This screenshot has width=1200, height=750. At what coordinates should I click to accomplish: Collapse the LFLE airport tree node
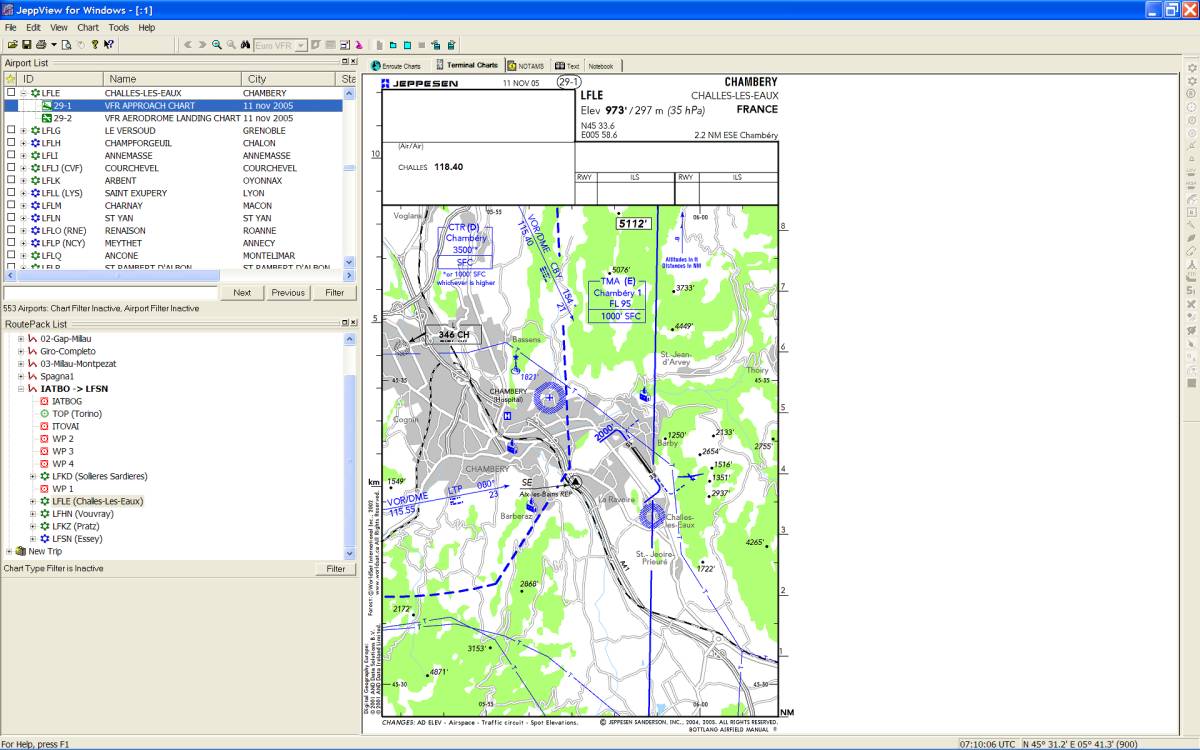23,93
